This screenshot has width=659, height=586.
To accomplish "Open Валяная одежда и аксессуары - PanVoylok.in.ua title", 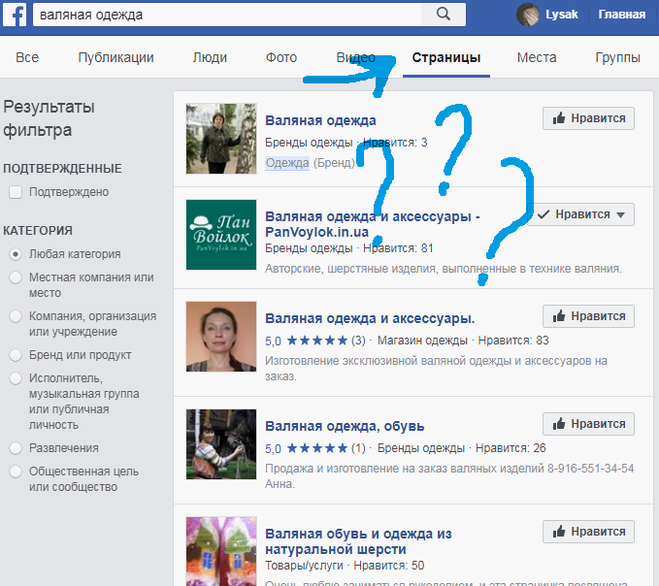I will point(372,224).
